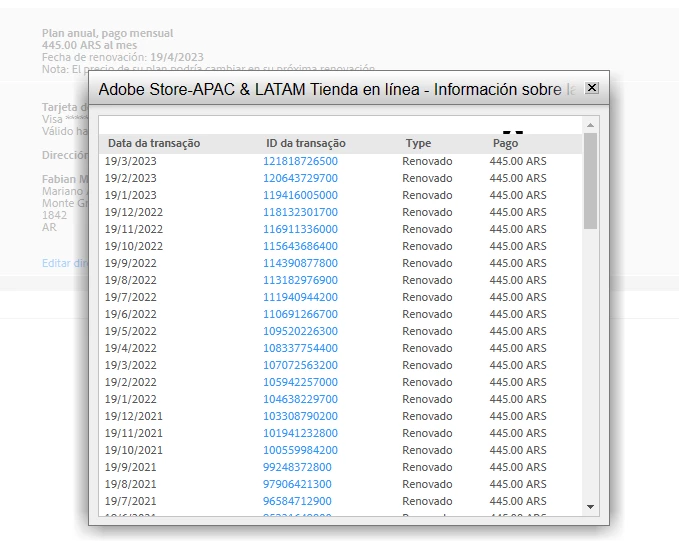The image size is (679, 541).
Task: Click the 'Type' column header
Action: tap(418, 143)
